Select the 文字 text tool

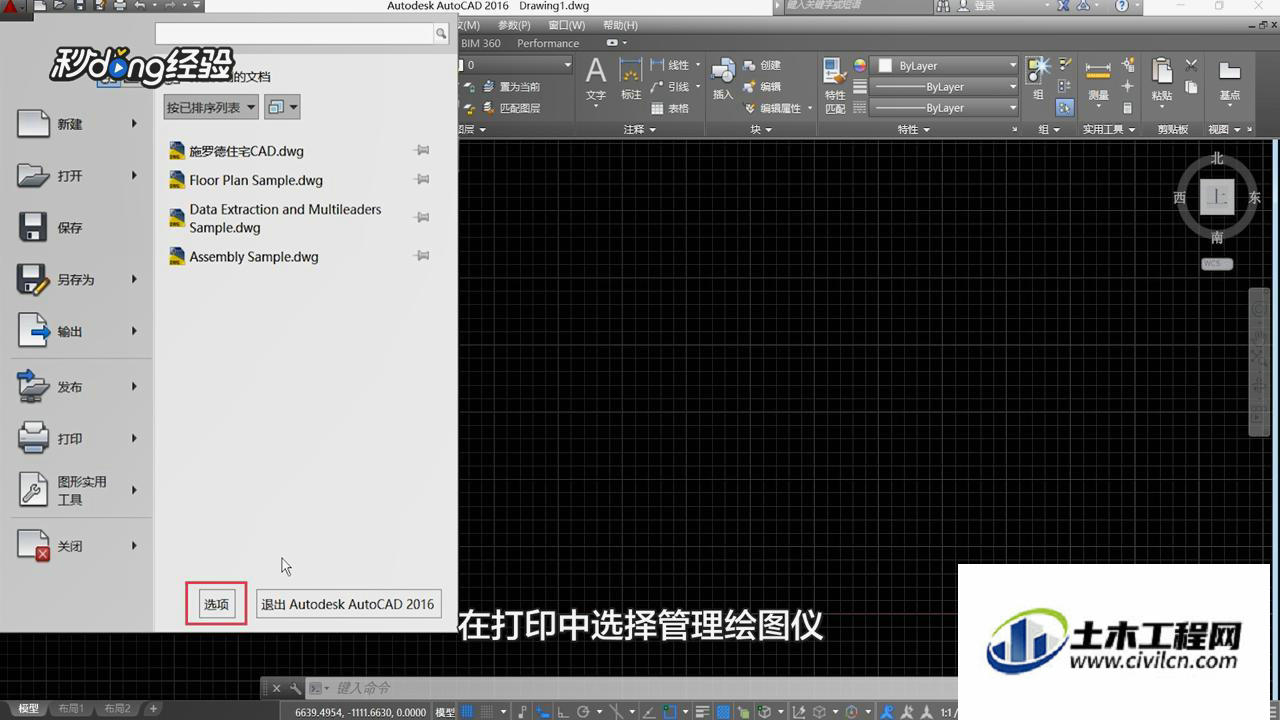click(x=596, y=80)
